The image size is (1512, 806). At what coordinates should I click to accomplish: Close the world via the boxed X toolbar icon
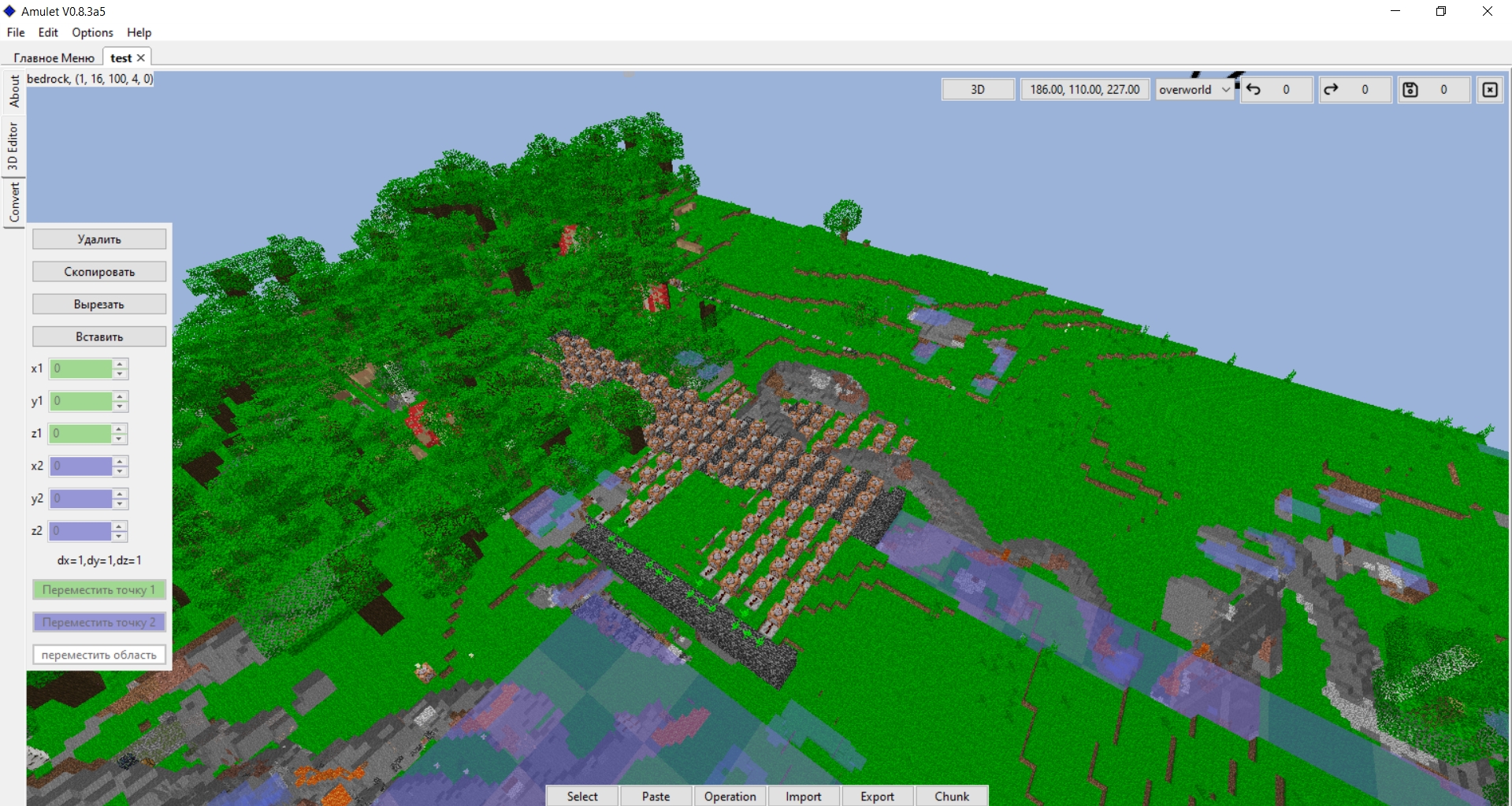1490,89
